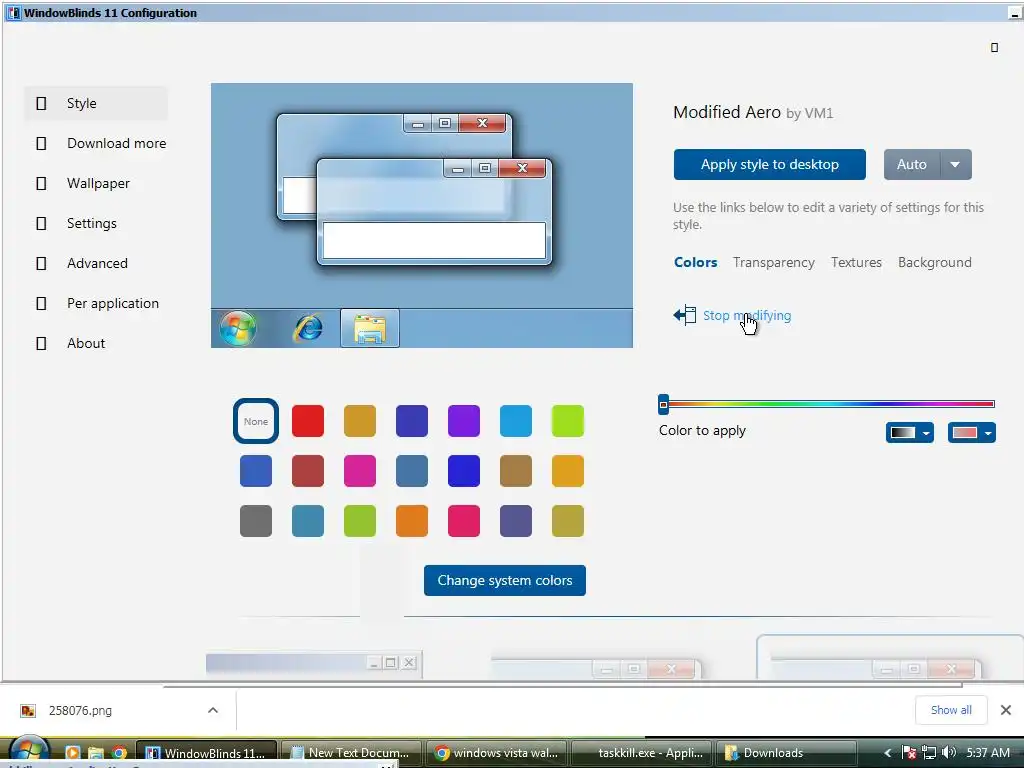Click the small icon at top-right of window
This screenshot has width=1024, height=768.
point(995,48)
